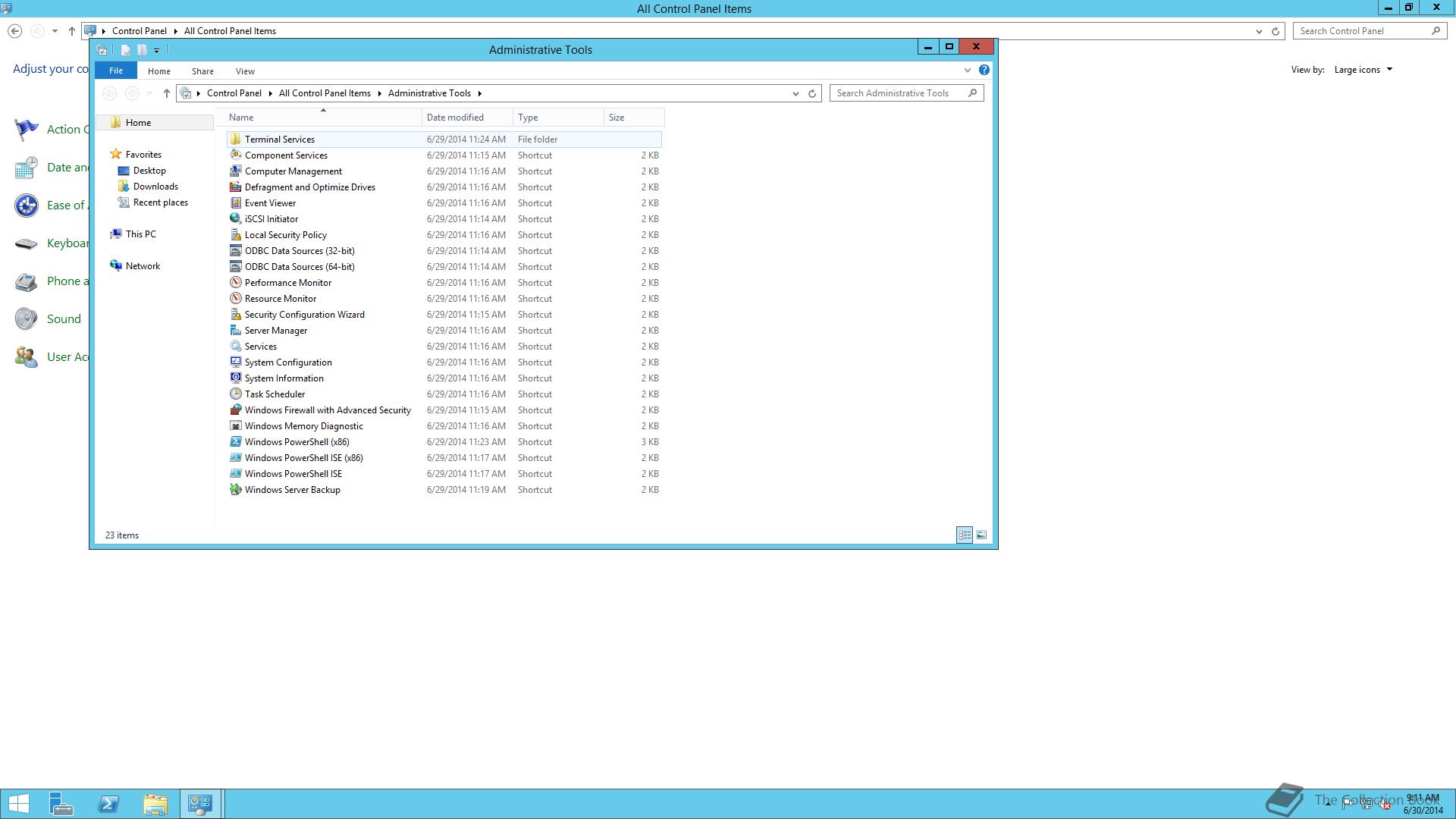Click the Windows PowerShell ISE file name
This screenshot has width=1456, height=819.
(x=293, y=473)
